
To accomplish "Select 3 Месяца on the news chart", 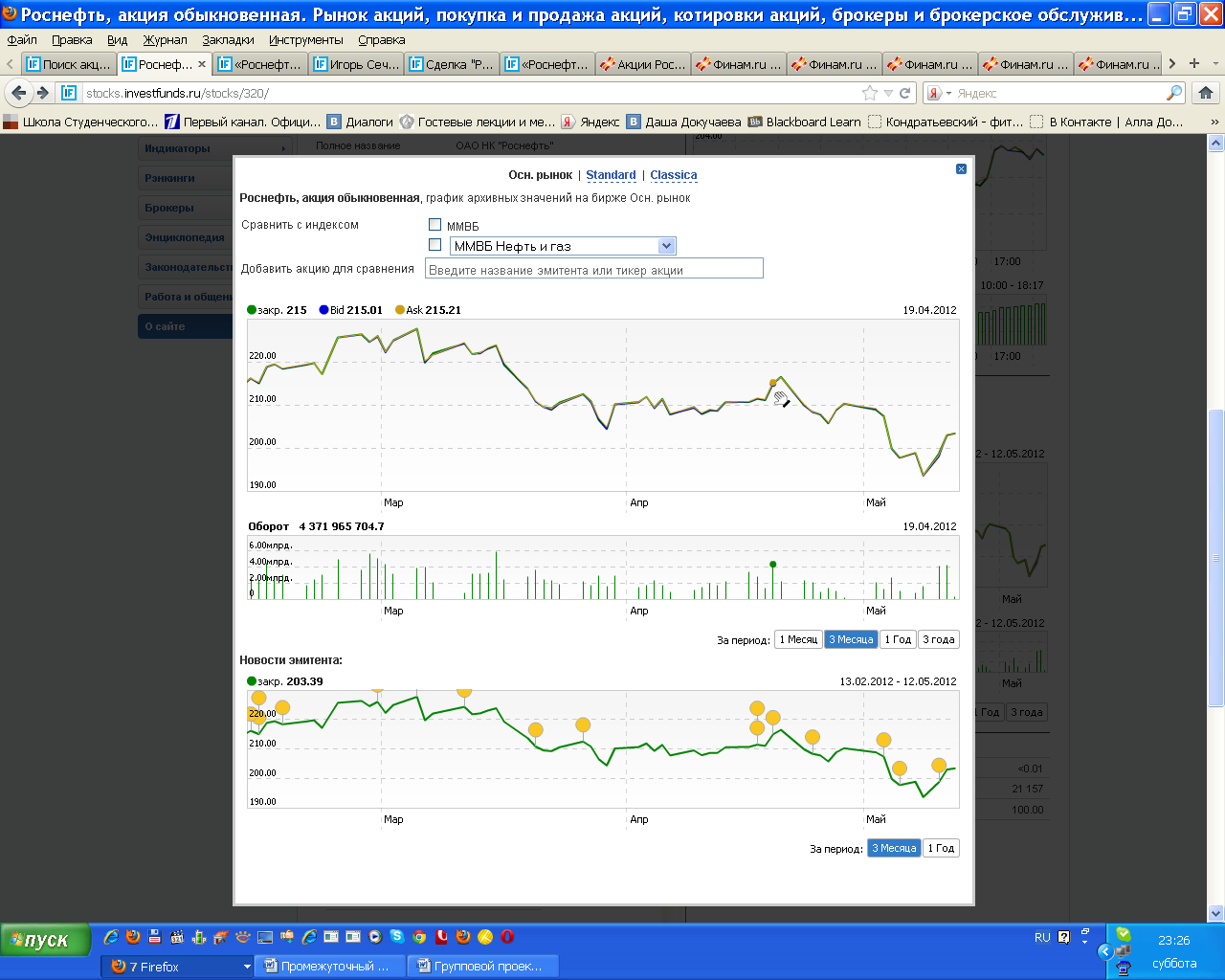I will 894,848.
